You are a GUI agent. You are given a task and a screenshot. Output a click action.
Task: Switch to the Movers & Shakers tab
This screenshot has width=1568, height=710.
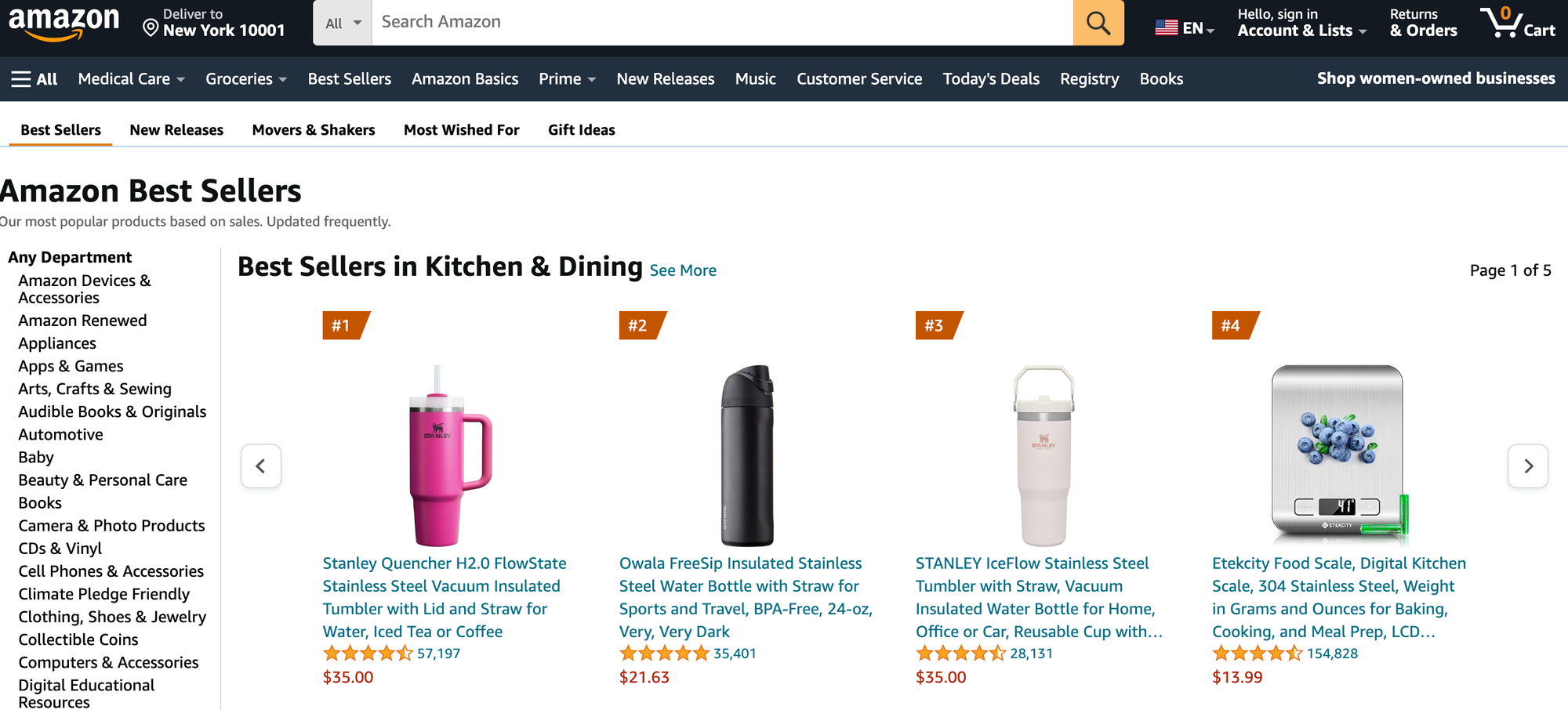coord(313,129)
